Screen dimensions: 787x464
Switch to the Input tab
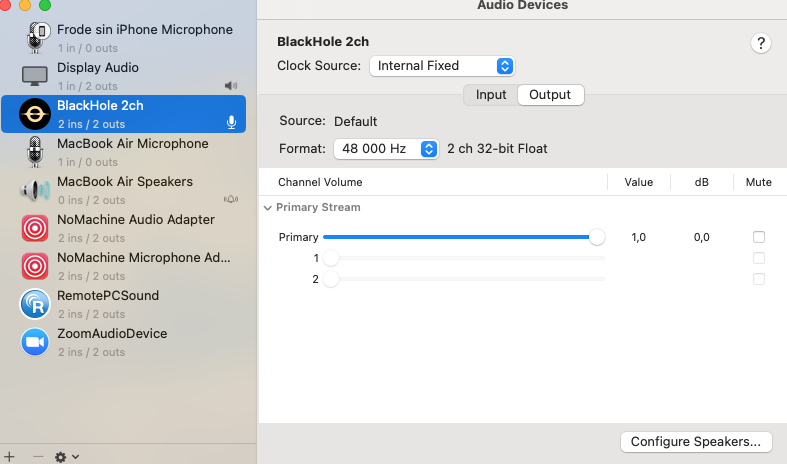(490, 95)
